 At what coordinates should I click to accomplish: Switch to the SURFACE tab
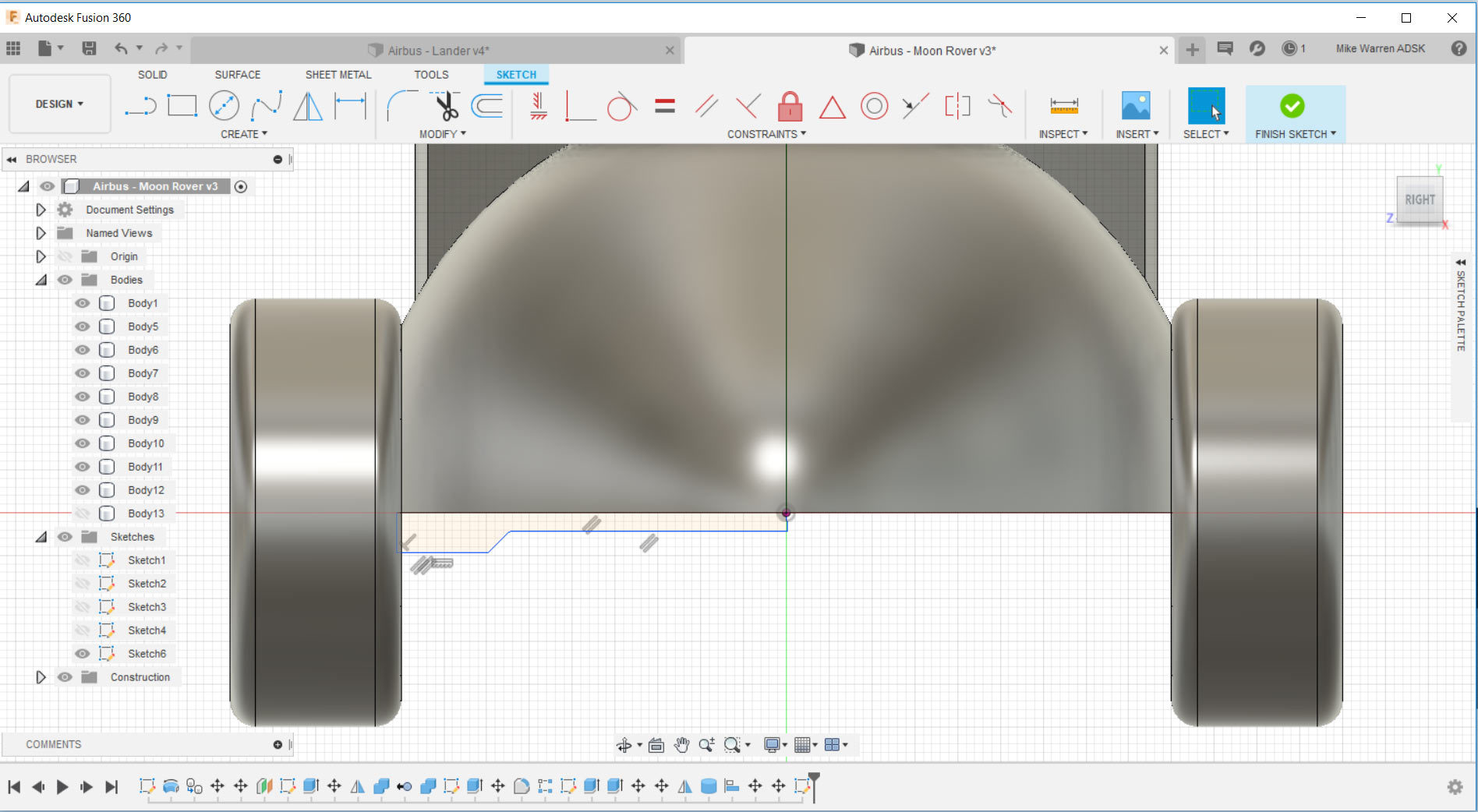[x=238, y=75]
